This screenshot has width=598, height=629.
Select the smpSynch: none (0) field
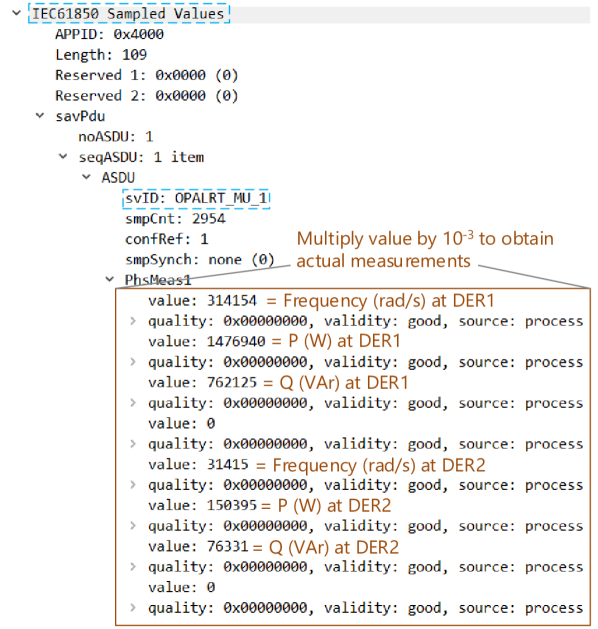(x=200, y=260)
